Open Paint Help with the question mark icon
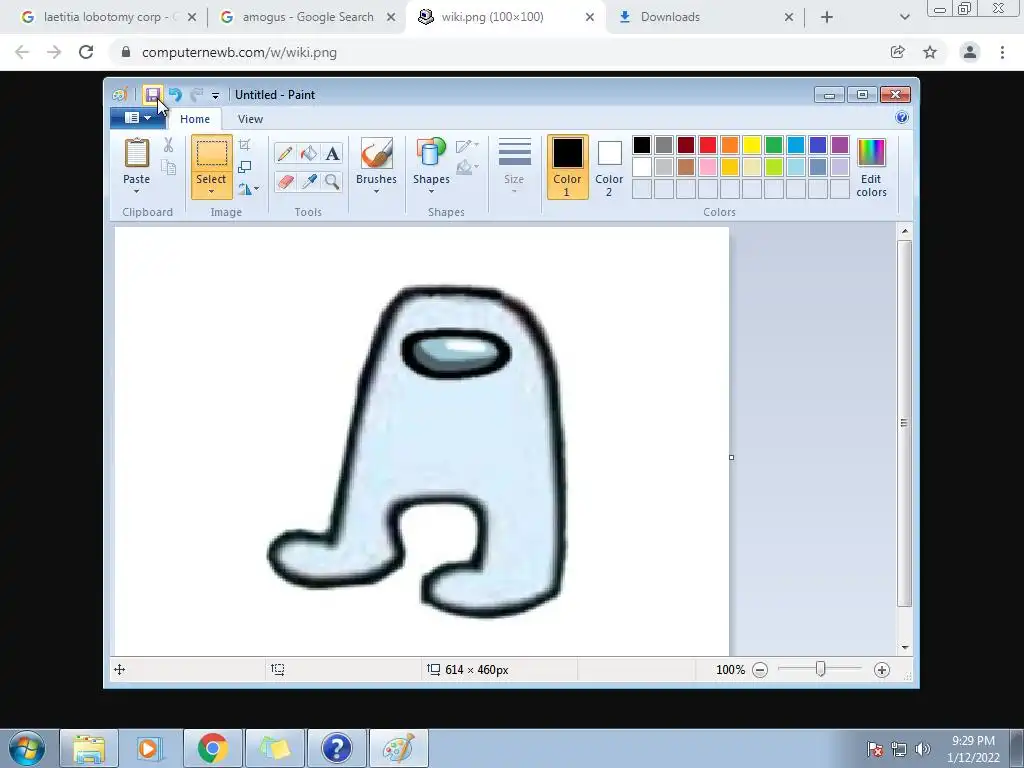 coord(902,118)
